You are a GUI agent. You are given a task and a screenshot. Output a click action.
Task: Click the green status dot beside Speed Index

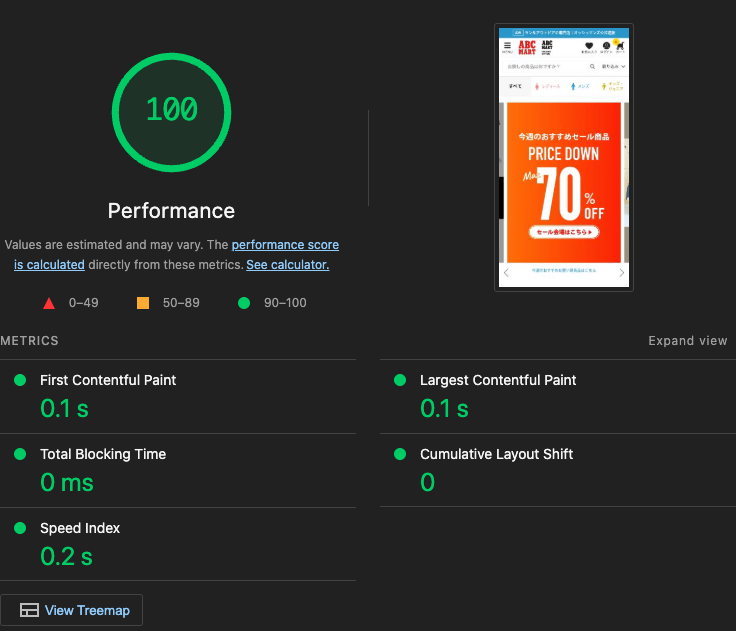pyautogui.click(x=20, y=528)
